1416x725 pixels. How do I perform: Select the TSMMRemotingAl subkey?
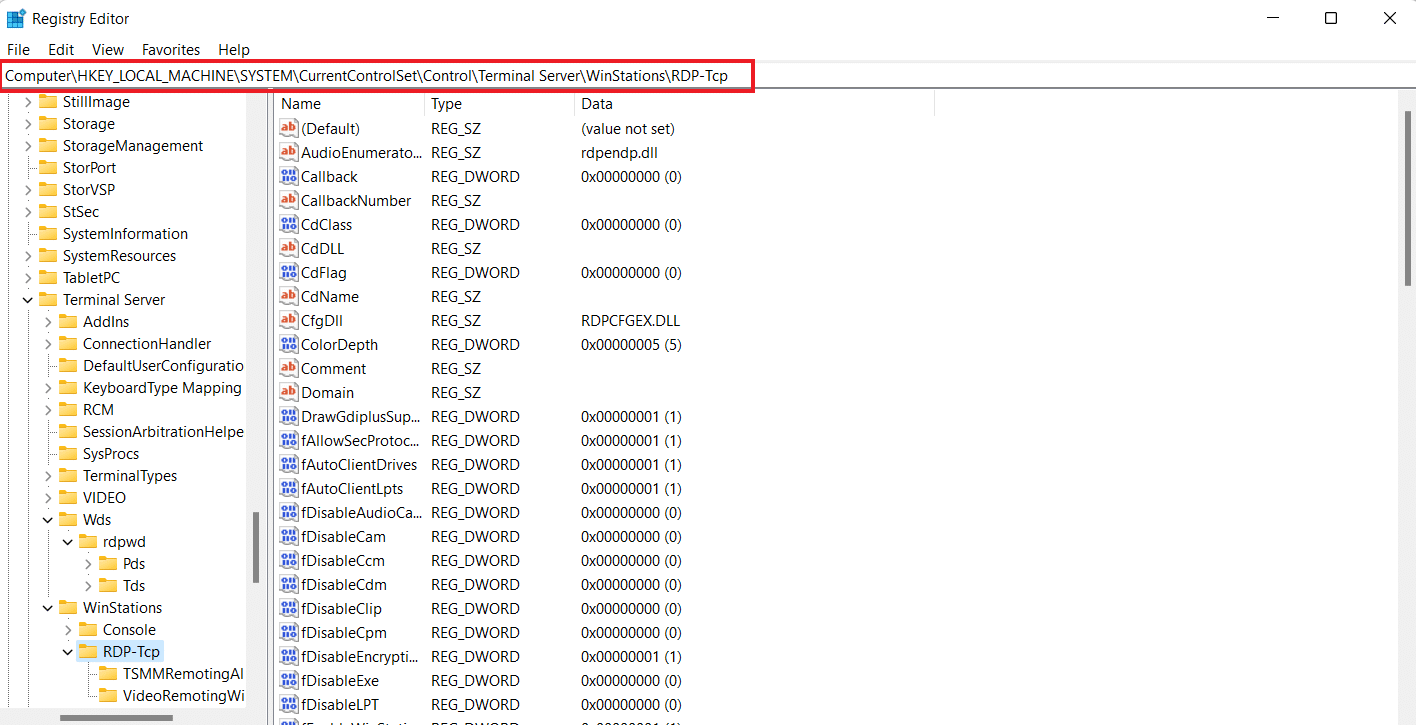point(182,674)
